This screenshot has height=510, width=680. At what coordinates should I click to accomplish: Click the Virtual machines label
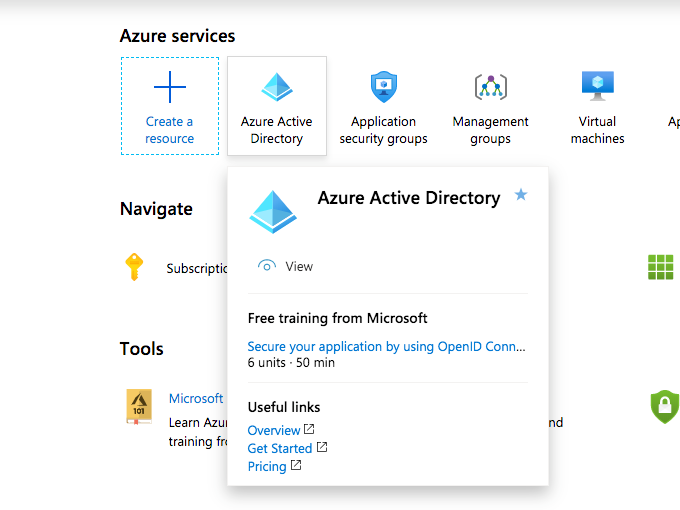tap(598, 130)
